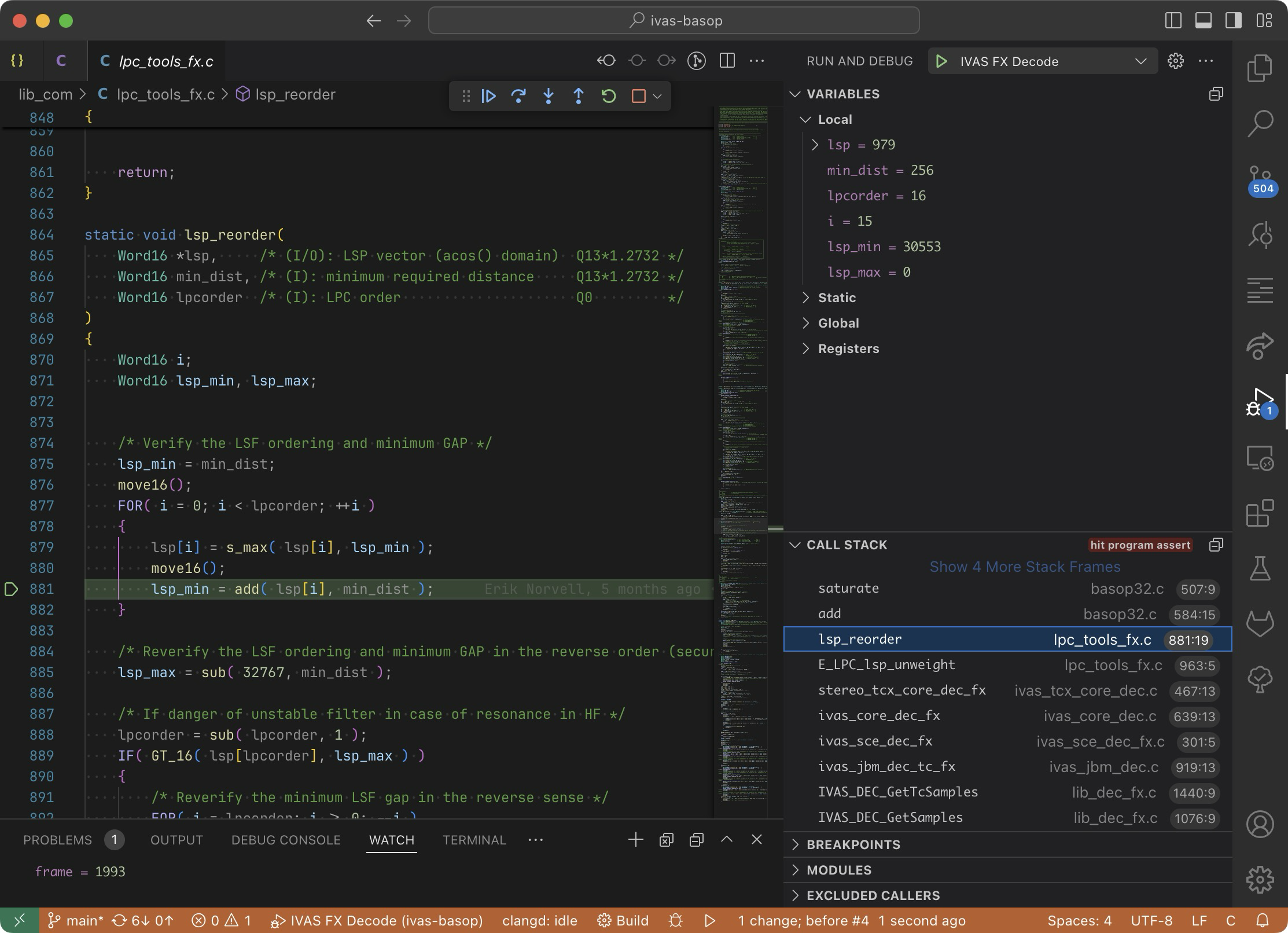
Task: Toggle the secondary side bar layout button
Action: tap(1234, 21)
